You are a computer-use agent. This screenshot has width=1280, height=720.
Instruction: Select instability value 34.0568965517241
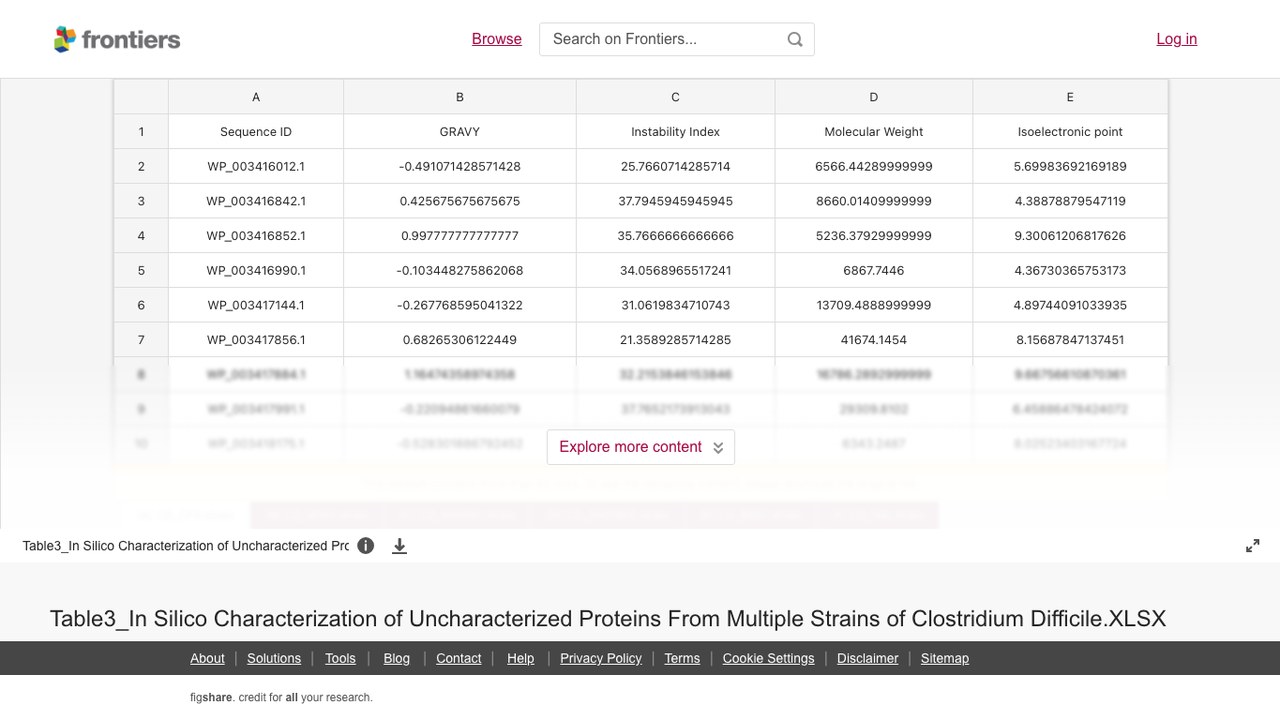[x=675, y=270]
